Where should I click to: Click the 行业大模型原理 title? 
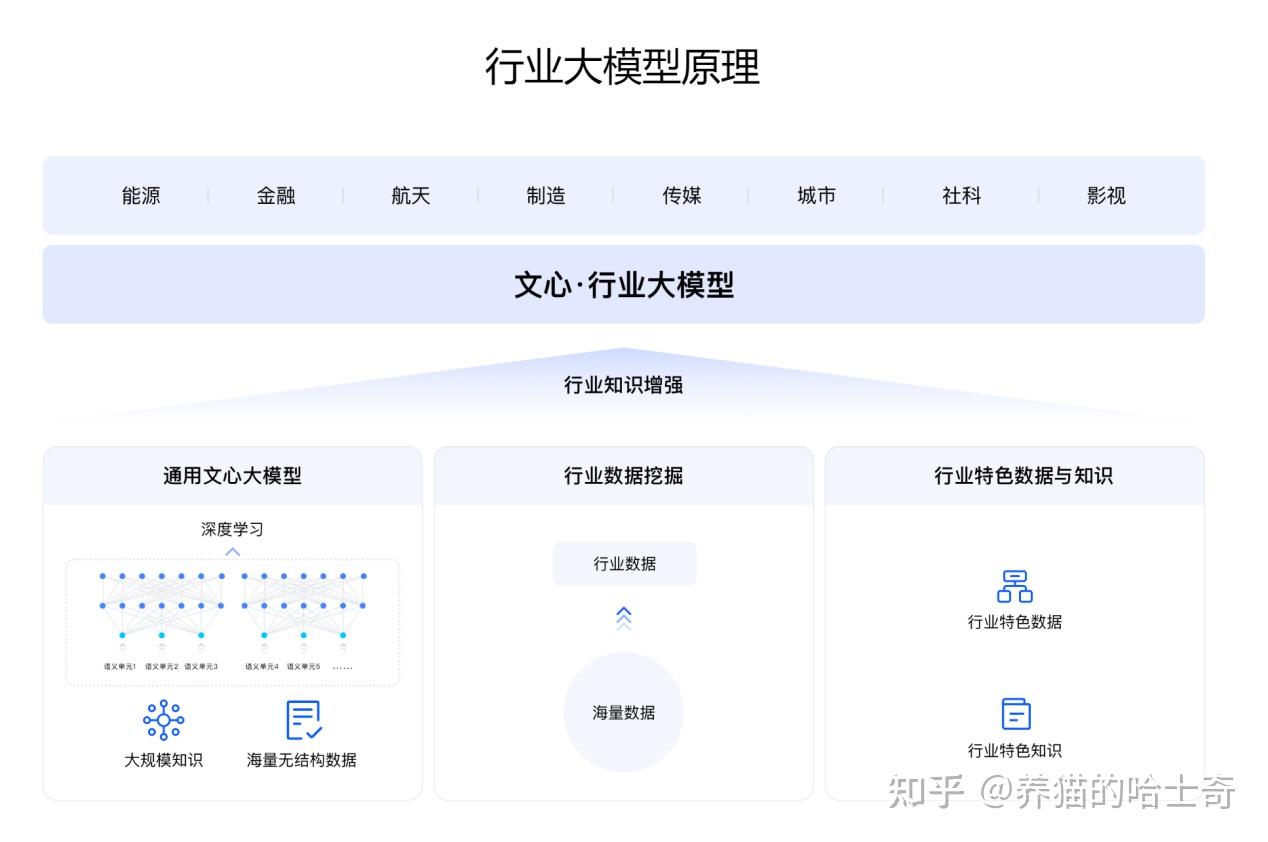623,67
